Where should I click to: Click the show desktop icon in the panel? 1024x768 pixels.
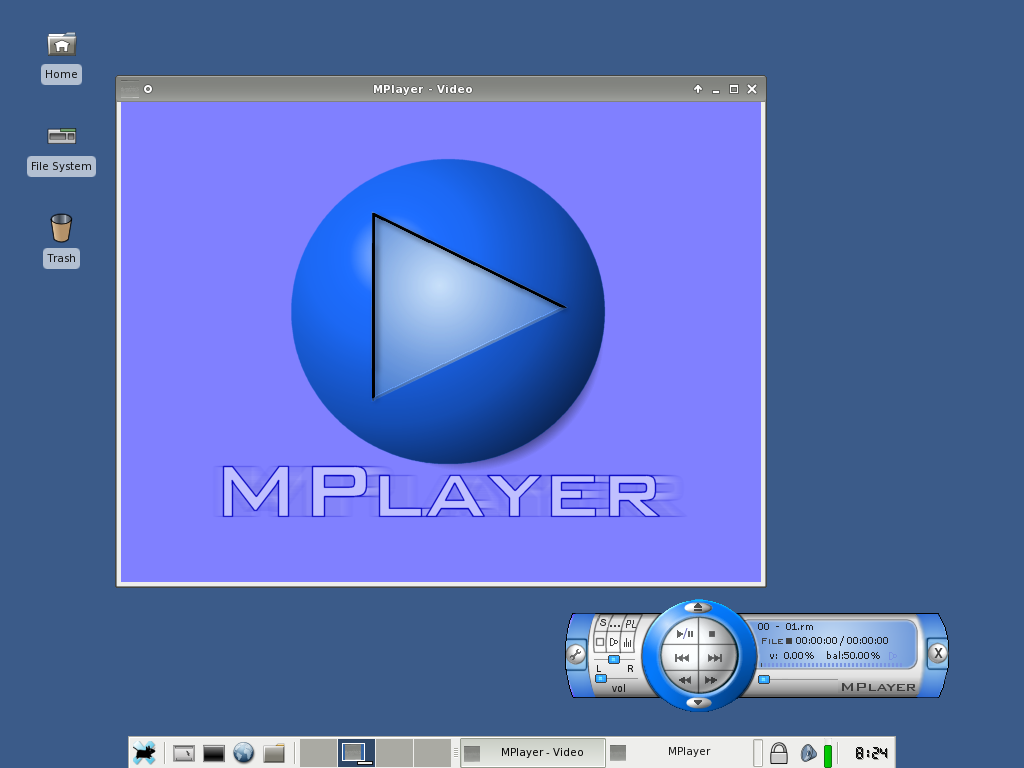pyautogui.click(x=184, y=753)
